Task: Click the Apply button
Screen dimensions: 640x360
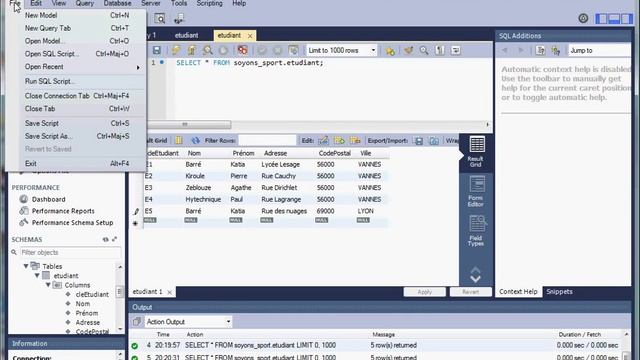Action: [x=424, y=292]
